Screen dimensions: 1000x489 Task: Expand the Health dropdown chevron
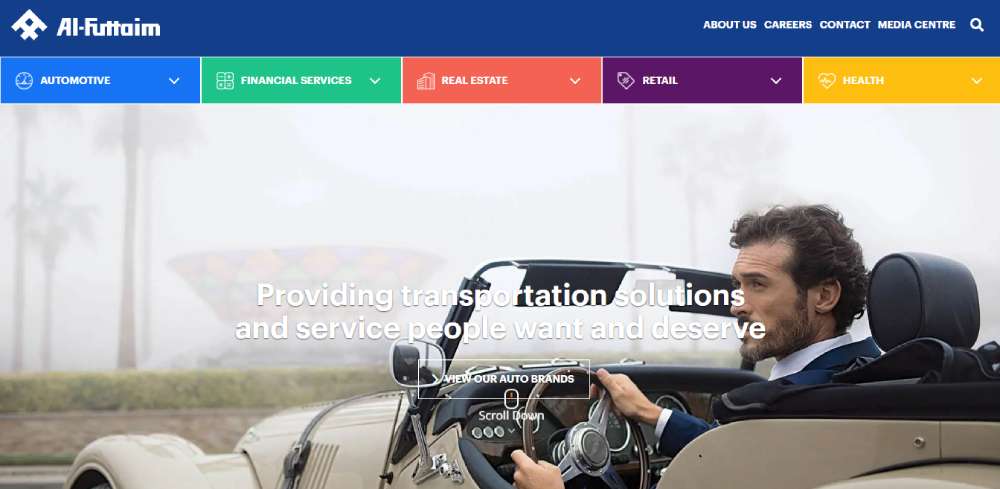[x=976, y=81]
